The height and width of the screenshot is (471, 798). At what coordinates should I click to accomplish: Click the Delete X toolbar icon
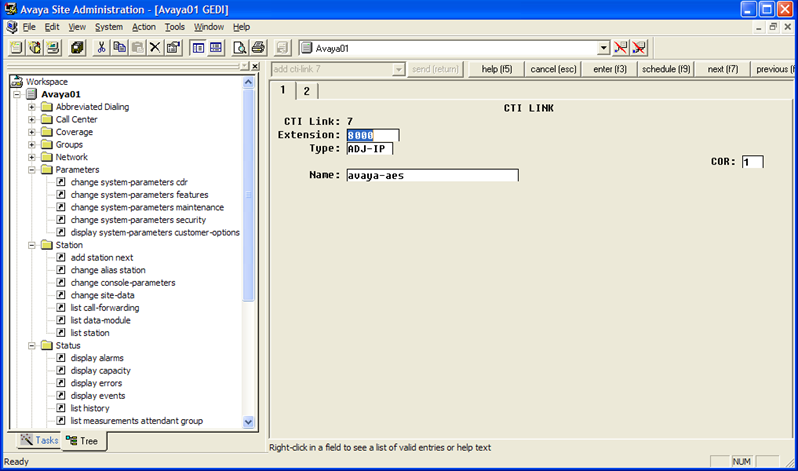click(155, 48)
